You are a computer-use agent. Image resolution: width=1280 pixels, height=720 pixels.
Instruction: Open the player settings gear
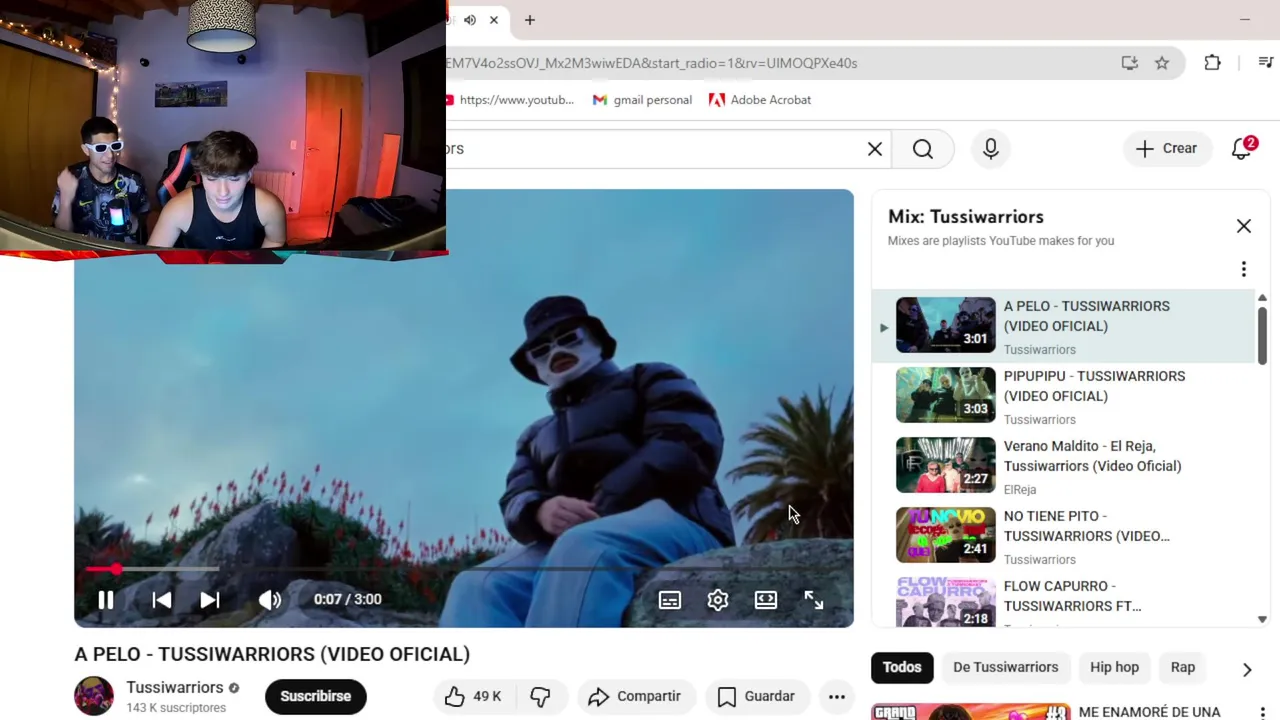click(x=717, y=600)
